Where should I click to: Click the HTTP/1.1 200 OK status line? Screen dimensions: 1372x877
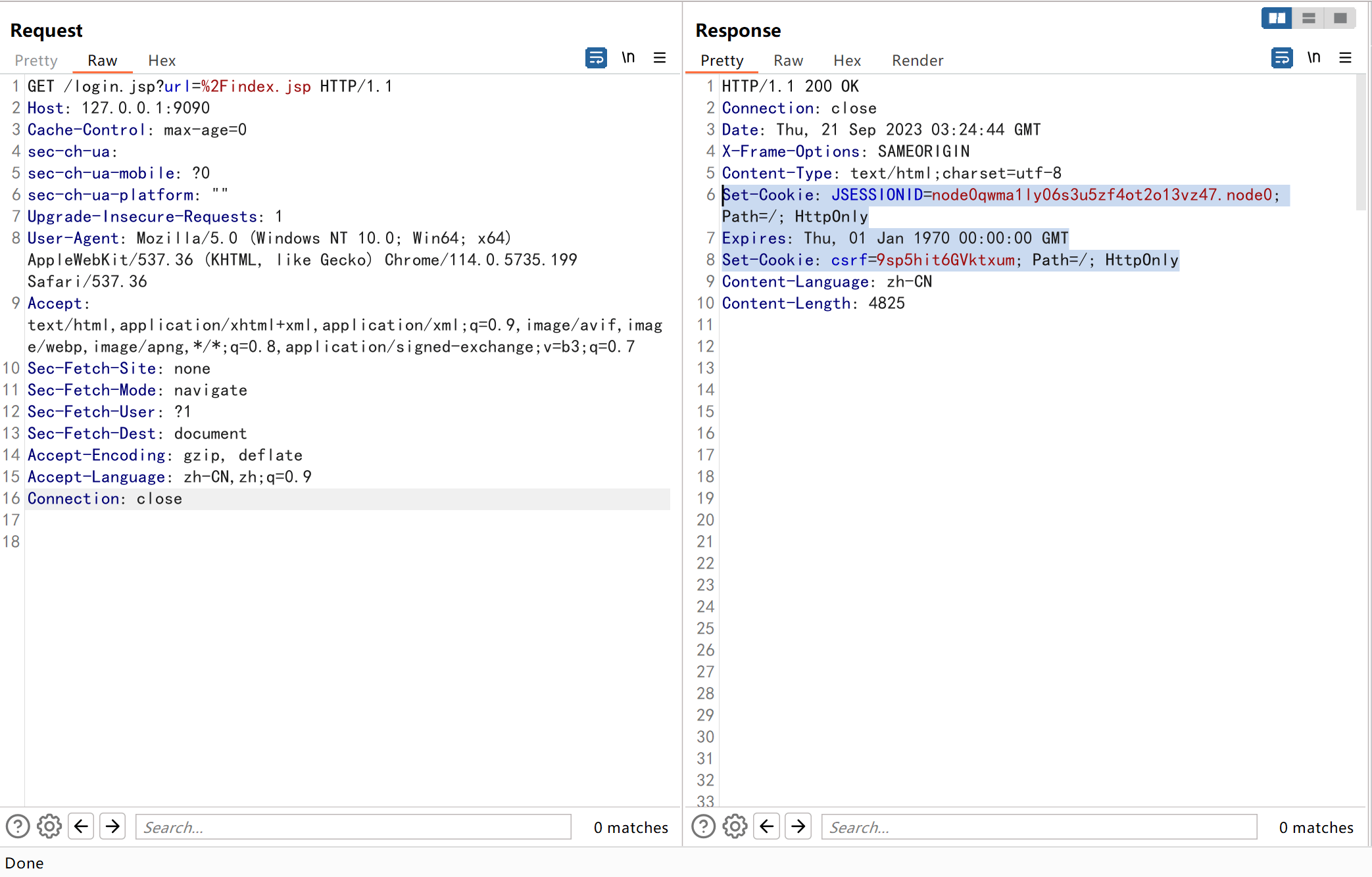791,86
